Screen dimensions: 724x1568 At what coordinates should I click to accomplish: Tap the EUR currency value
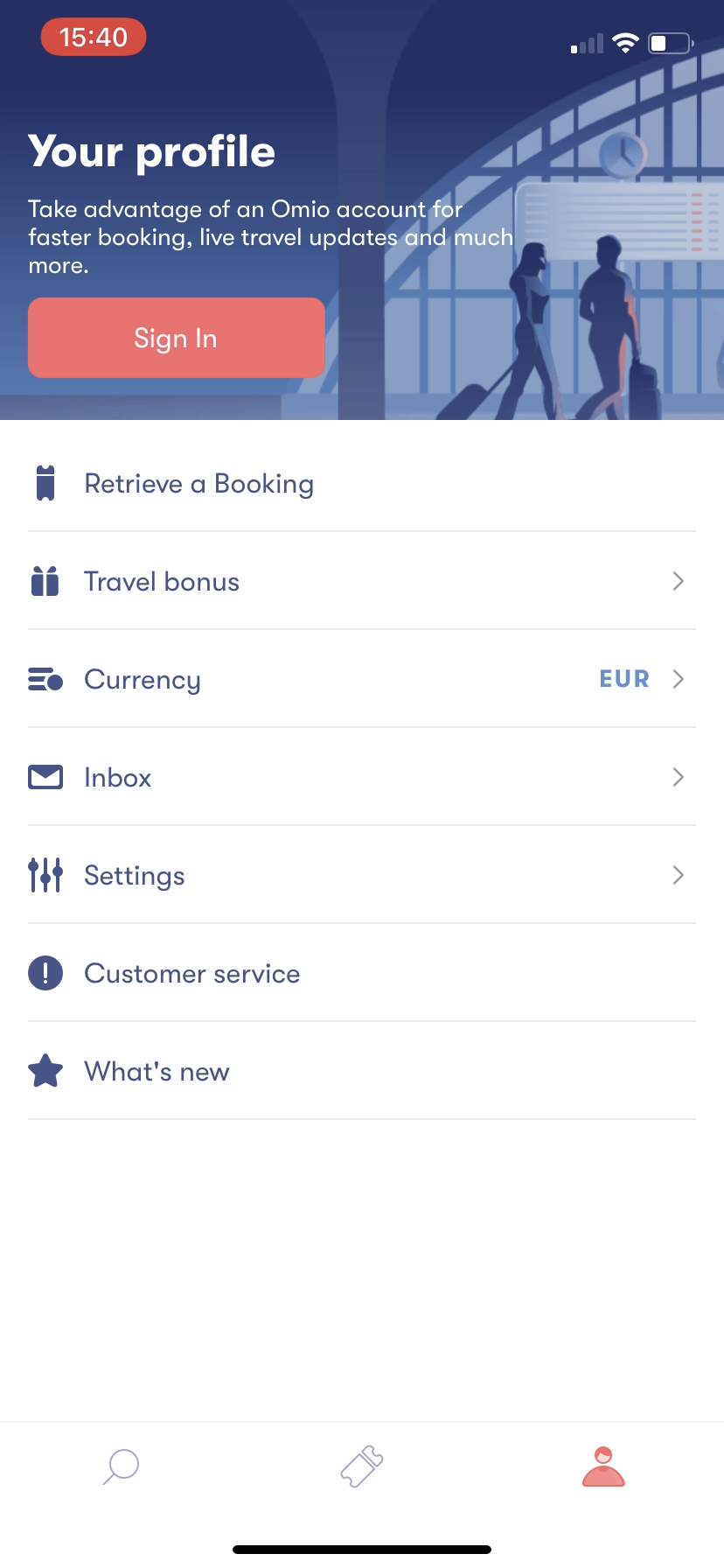pyautogui.click(x=624, y=679)
